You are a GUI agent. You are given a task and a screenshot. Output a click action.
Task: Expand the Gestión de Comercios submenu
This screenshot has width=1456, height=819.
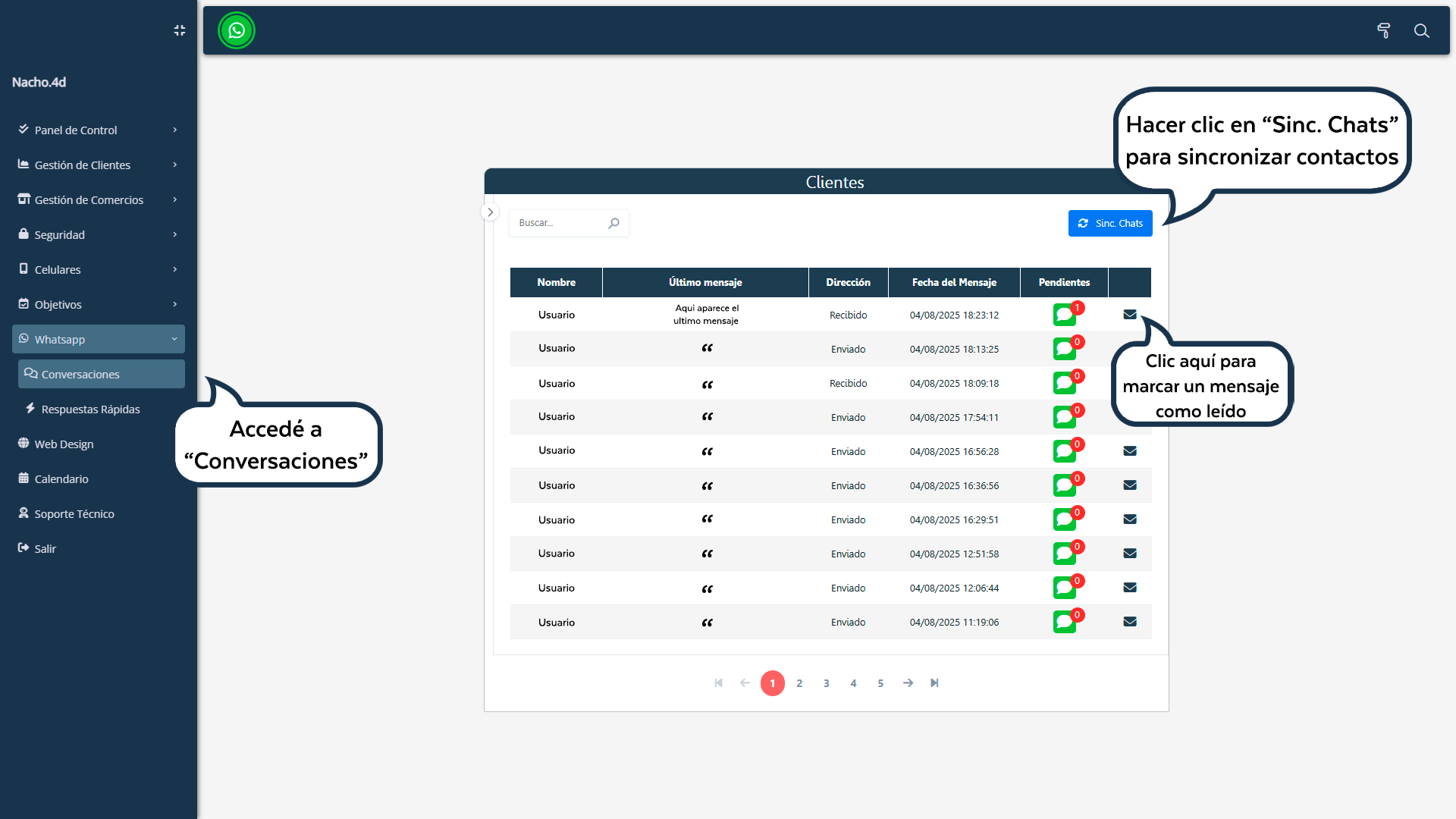coord(175,199)
